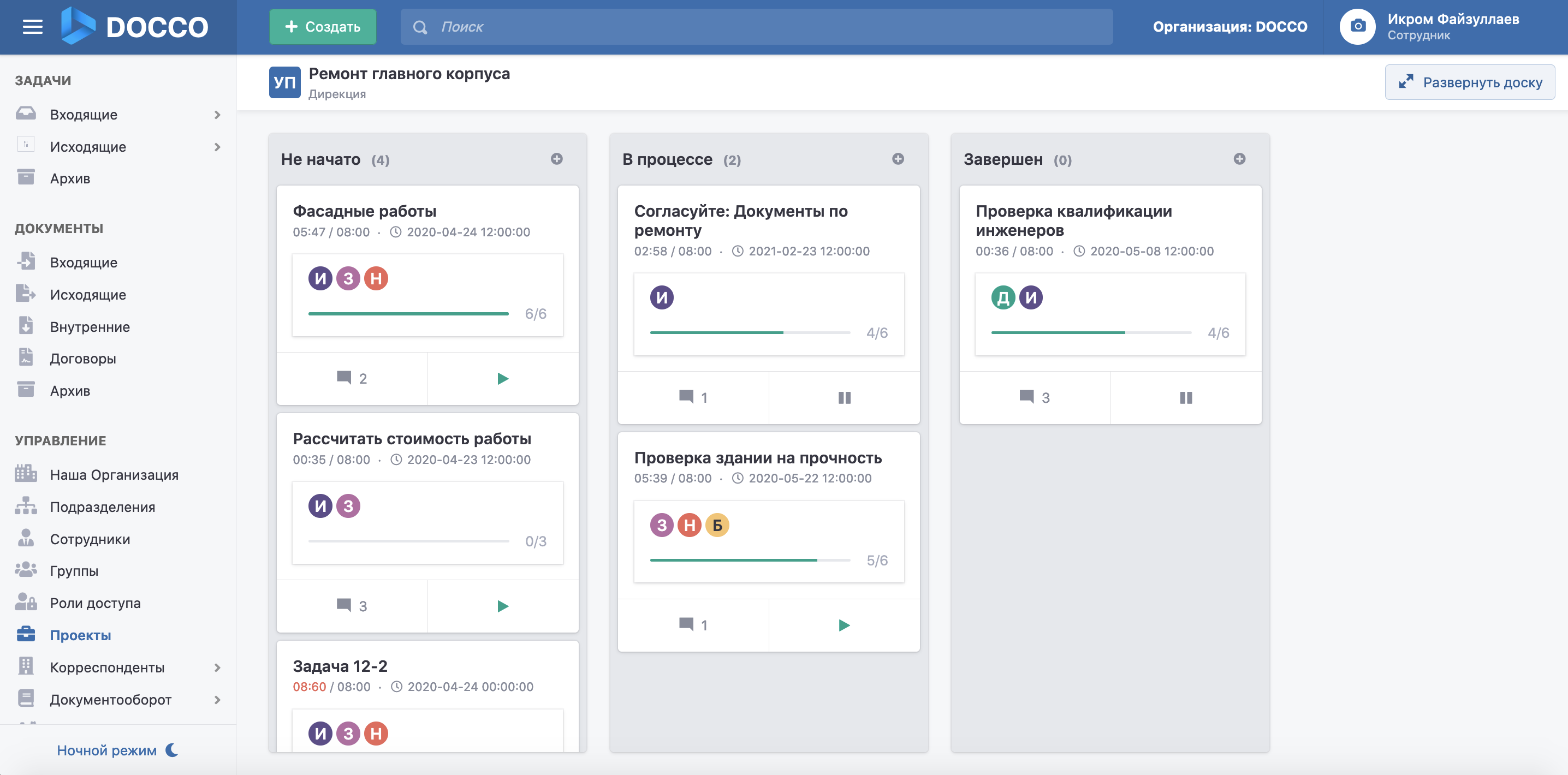Expand the Корреспонденты chevron
Viewport: 1568px width, 775px height.
click(x=217, y=667)
